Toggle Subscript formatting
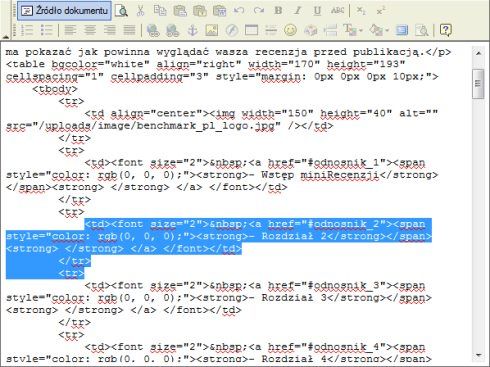The width and height of the screenshot is (490, 367). [x=361, y=11]
